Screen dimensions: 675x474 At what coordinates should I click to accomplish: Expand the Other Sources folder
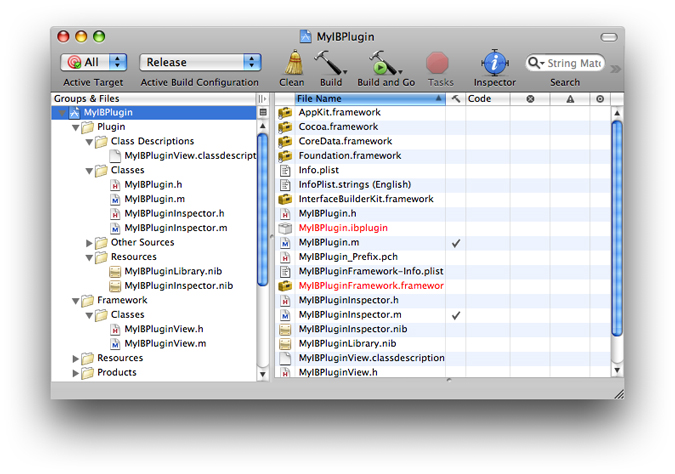click(90, 243)
